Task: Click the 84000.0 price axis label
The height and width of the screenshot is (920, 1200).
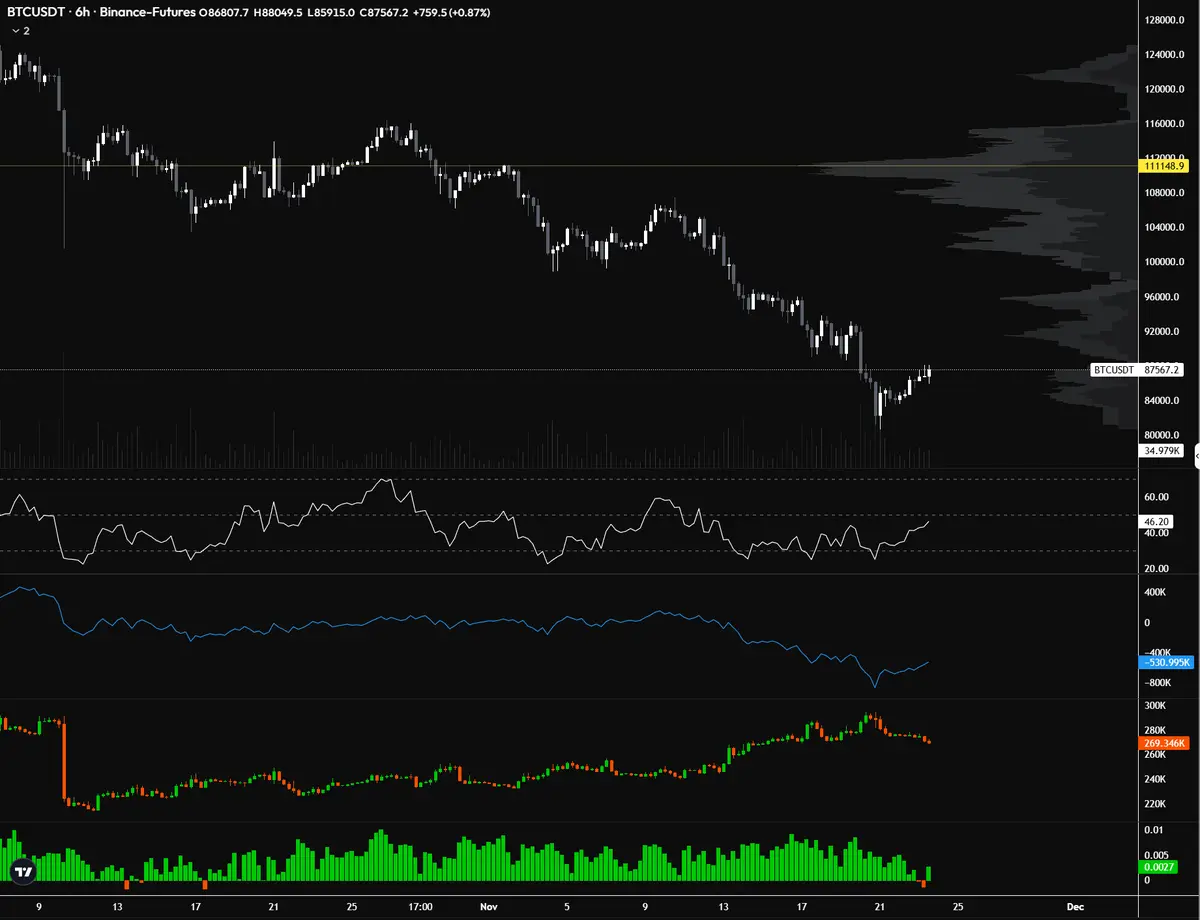Action: coord(1162,401)
